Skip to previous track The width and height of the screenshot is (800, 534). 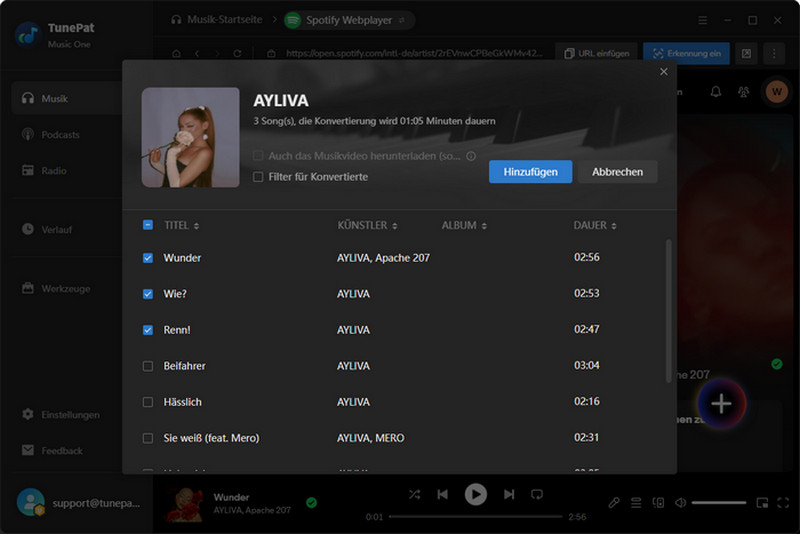tap(443, 494)
